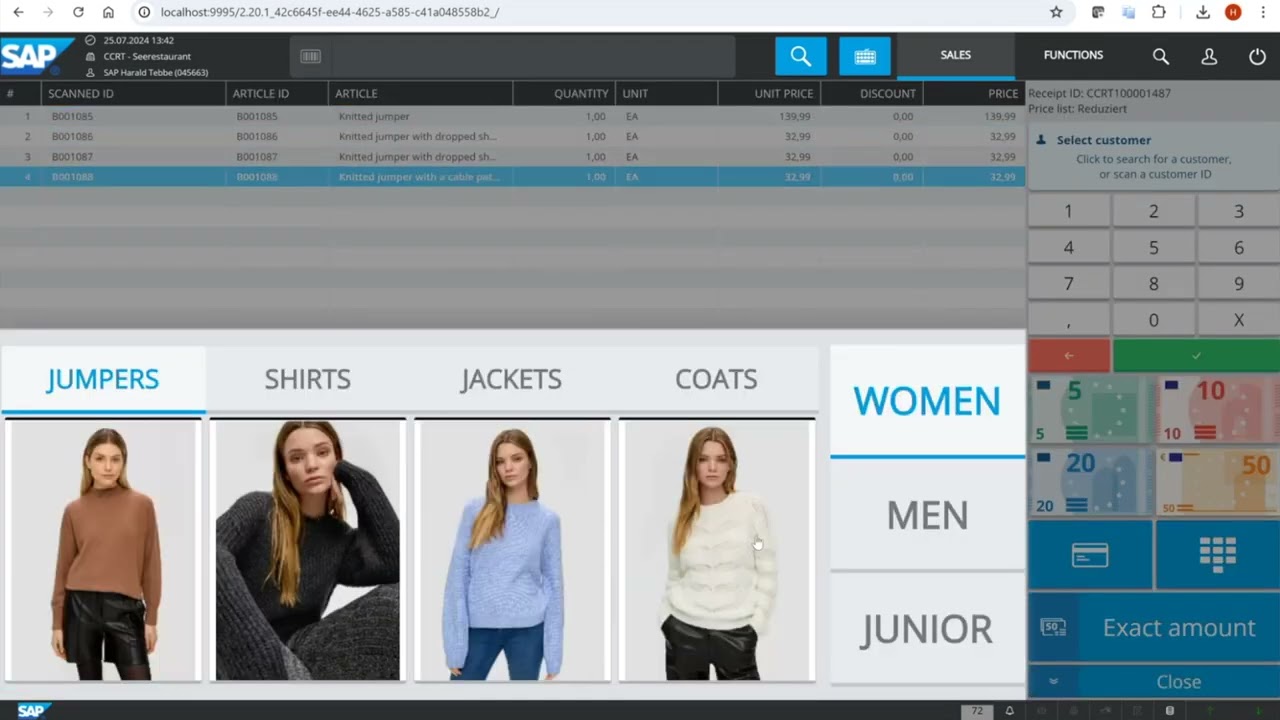
Task: Click the barcode scan icon in input bar
Action: [x=310, y=56]
